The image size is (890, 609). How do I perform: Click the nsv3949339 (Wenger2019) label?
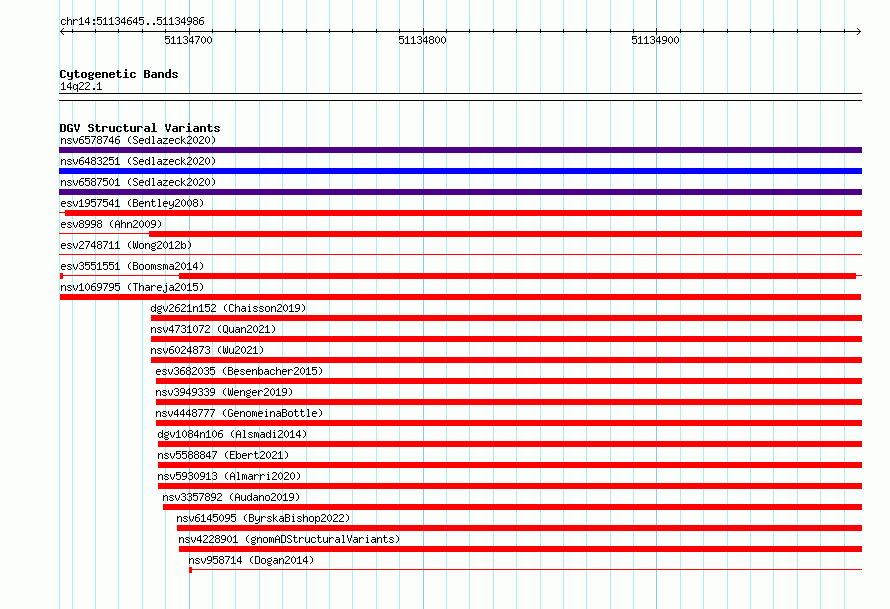point(224,392)
